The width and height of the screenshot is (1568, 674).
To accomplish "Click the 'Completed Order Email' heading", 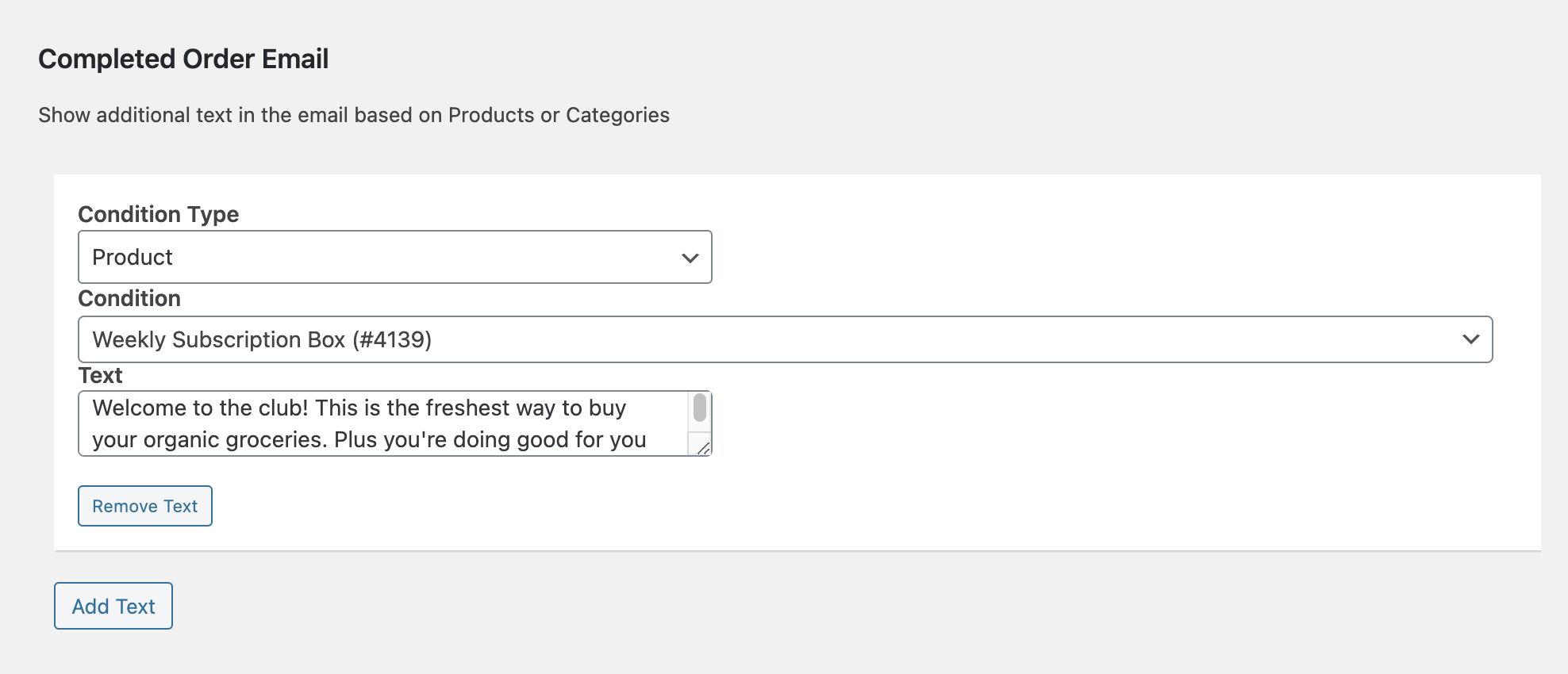I will (x=183, y=59).
